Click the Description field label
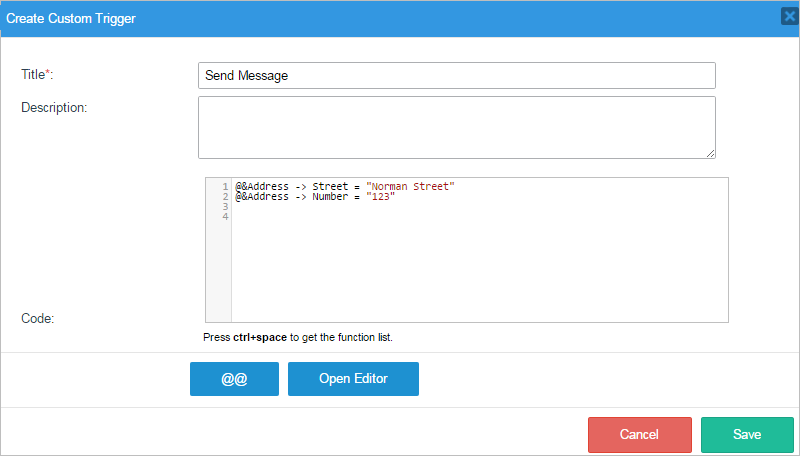This screenshot has height=456, width=800. coord(54,107)
